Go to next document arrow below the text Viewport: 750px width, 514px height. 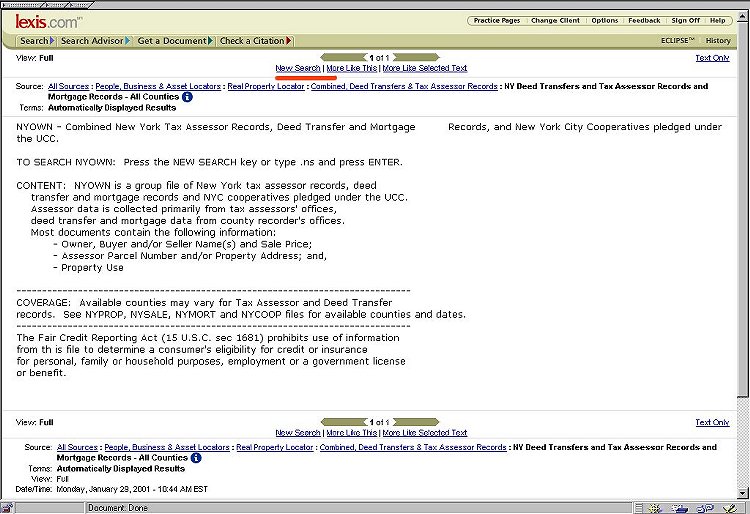pos(415,422)
